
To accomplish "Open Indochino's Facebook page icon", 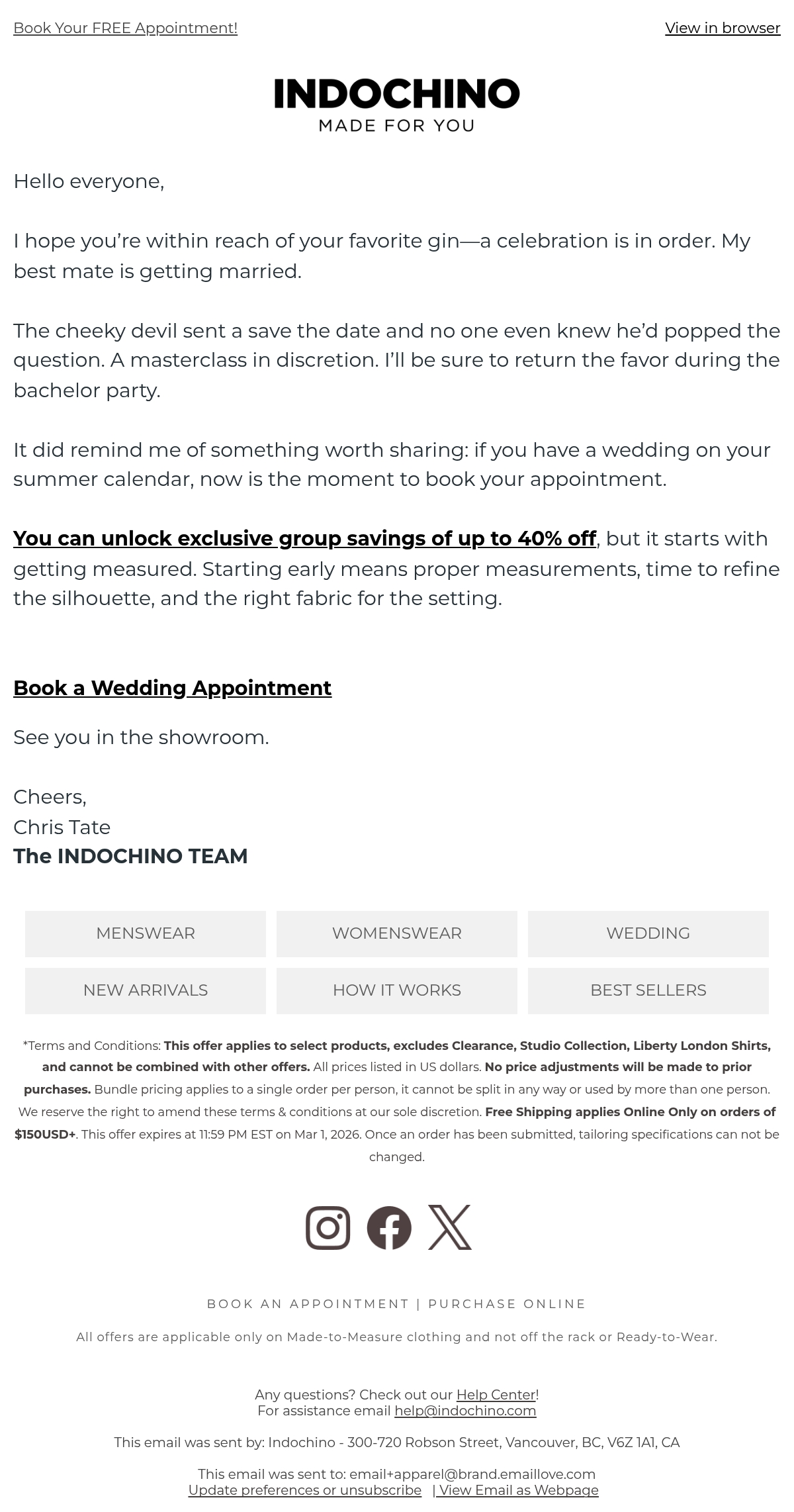I will (389, 1227).
